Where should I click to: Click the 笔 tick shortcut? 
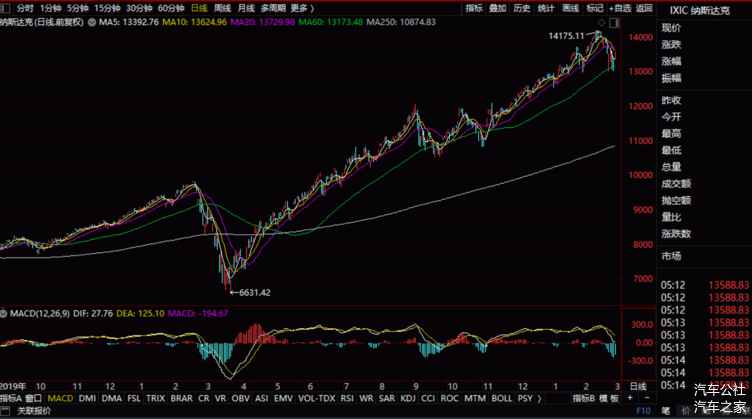pos(666,411)
